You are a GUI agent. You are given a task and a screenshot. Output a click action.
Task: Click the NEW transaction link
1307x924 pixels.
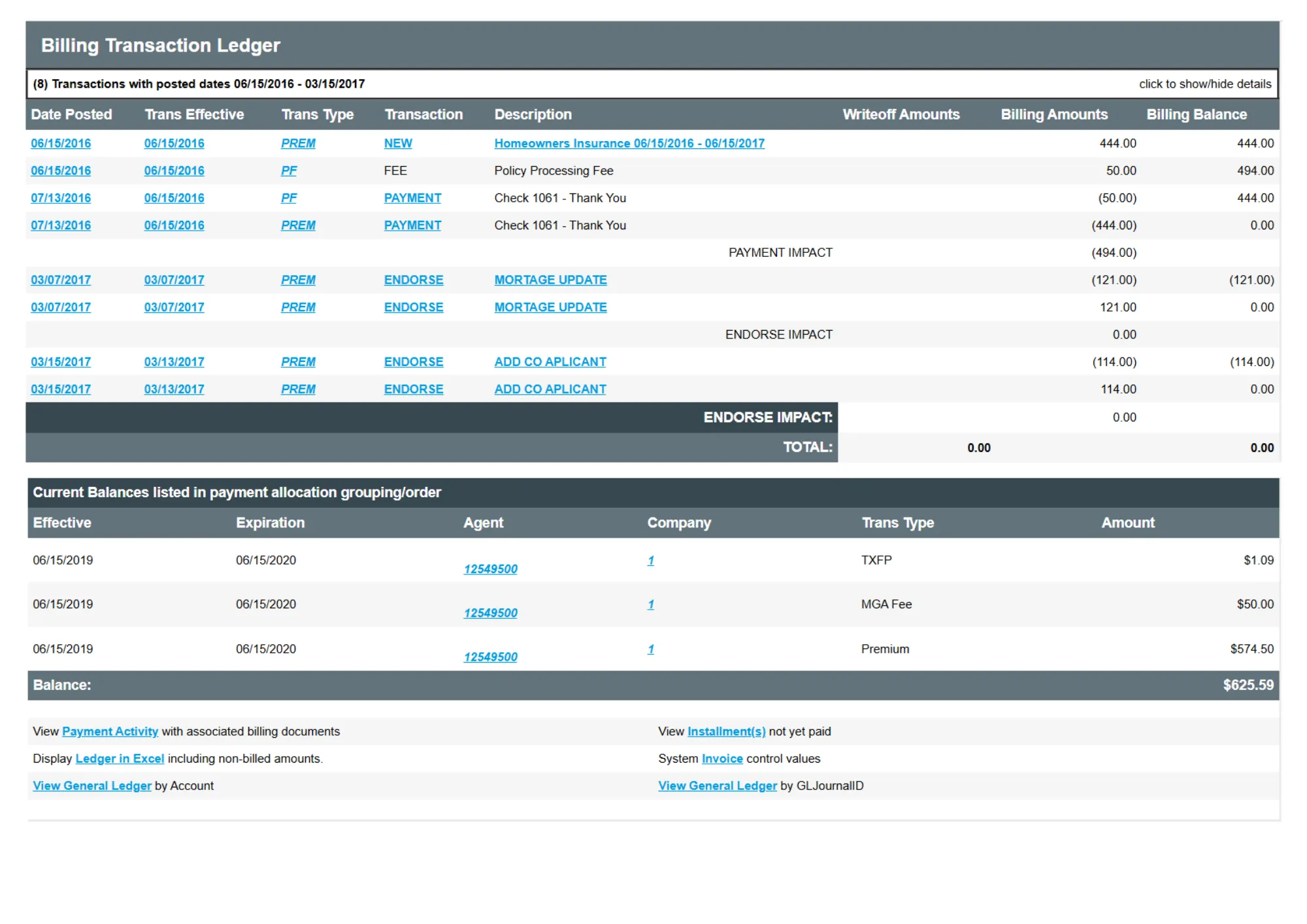(x=397, y=143)
